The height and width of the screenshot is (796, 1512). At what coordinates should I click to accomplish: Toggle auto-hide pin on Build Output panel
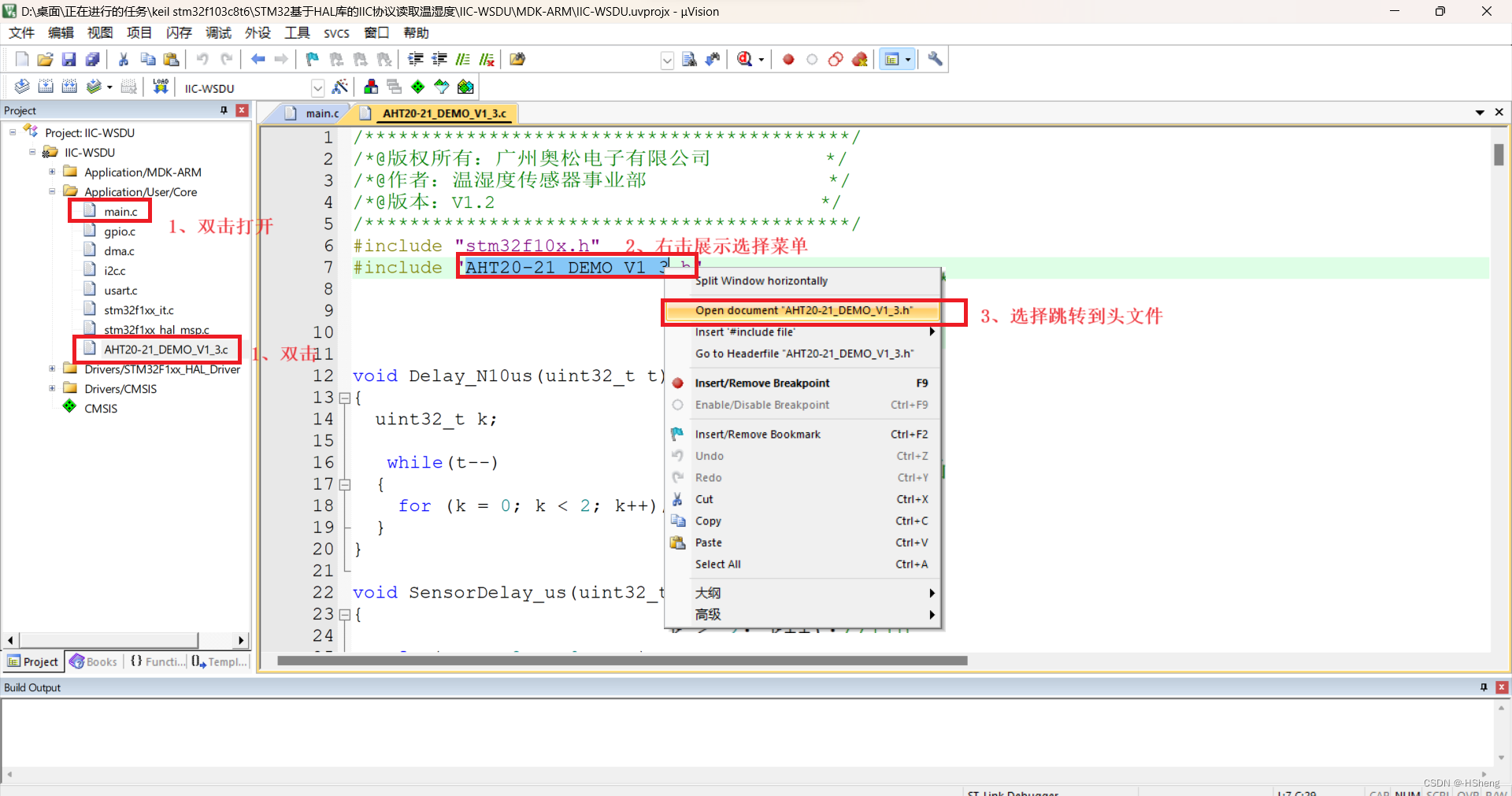(x=1484, y=687)
